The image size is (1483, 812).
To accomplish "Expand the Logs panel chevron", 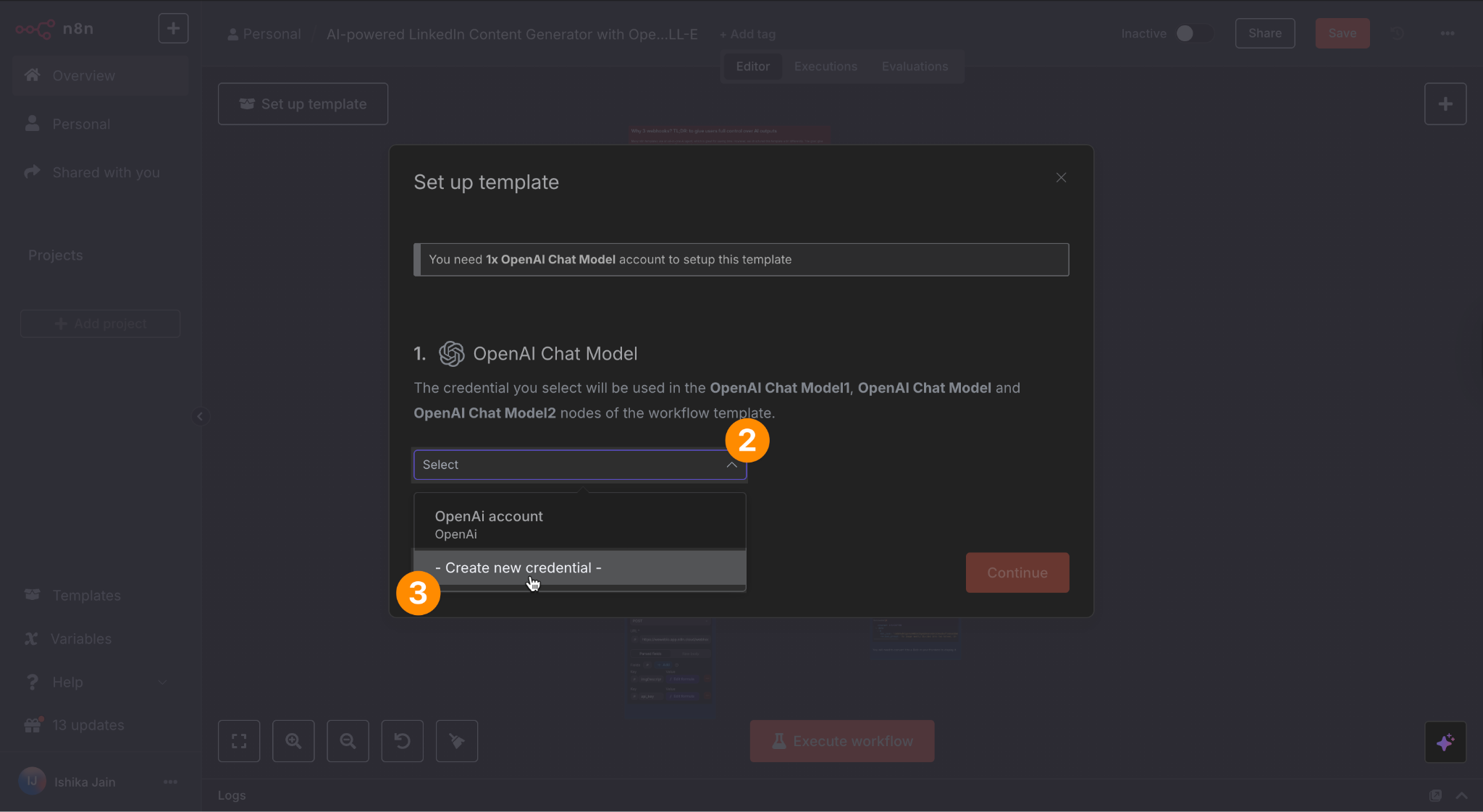I will pyautogui.click(x=1461, y=795).
